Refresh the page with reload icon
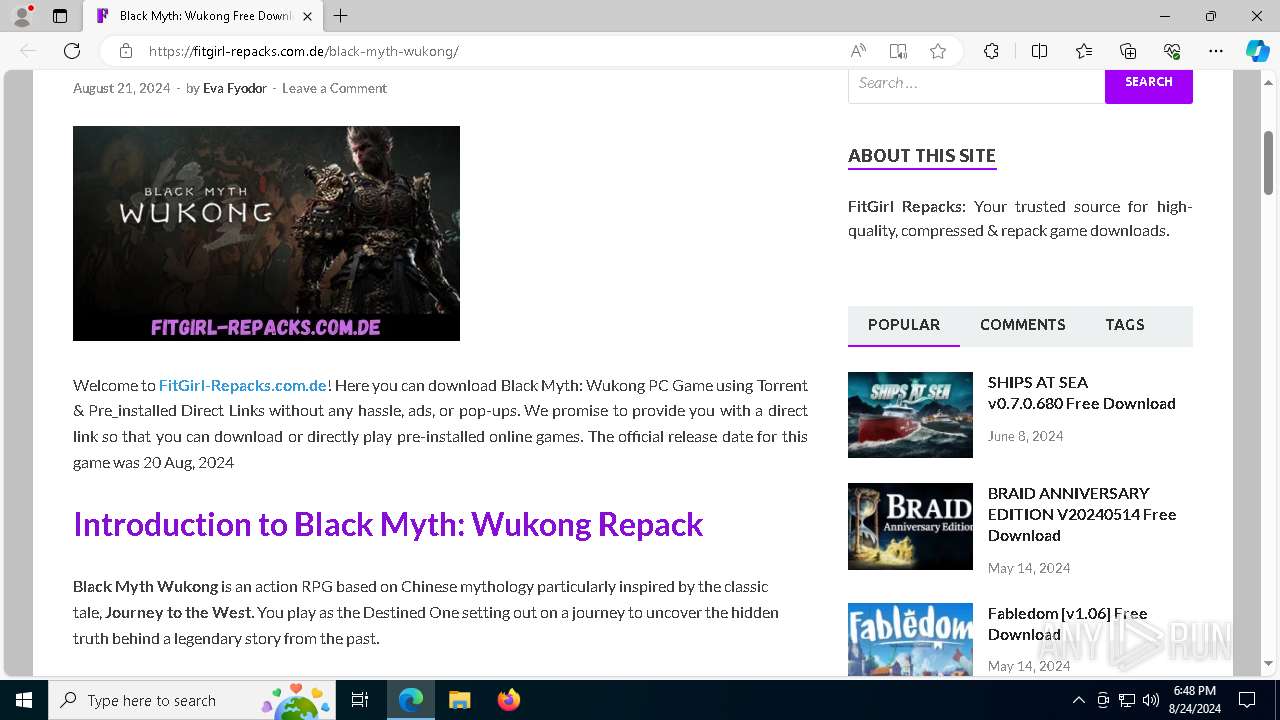This screenshot has width=1280, height=720. tap(72, 51)
